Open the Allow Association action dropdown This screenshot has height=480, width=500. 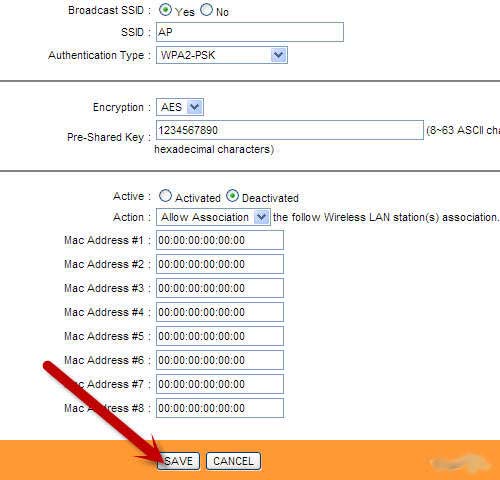(x=213, y=217)
